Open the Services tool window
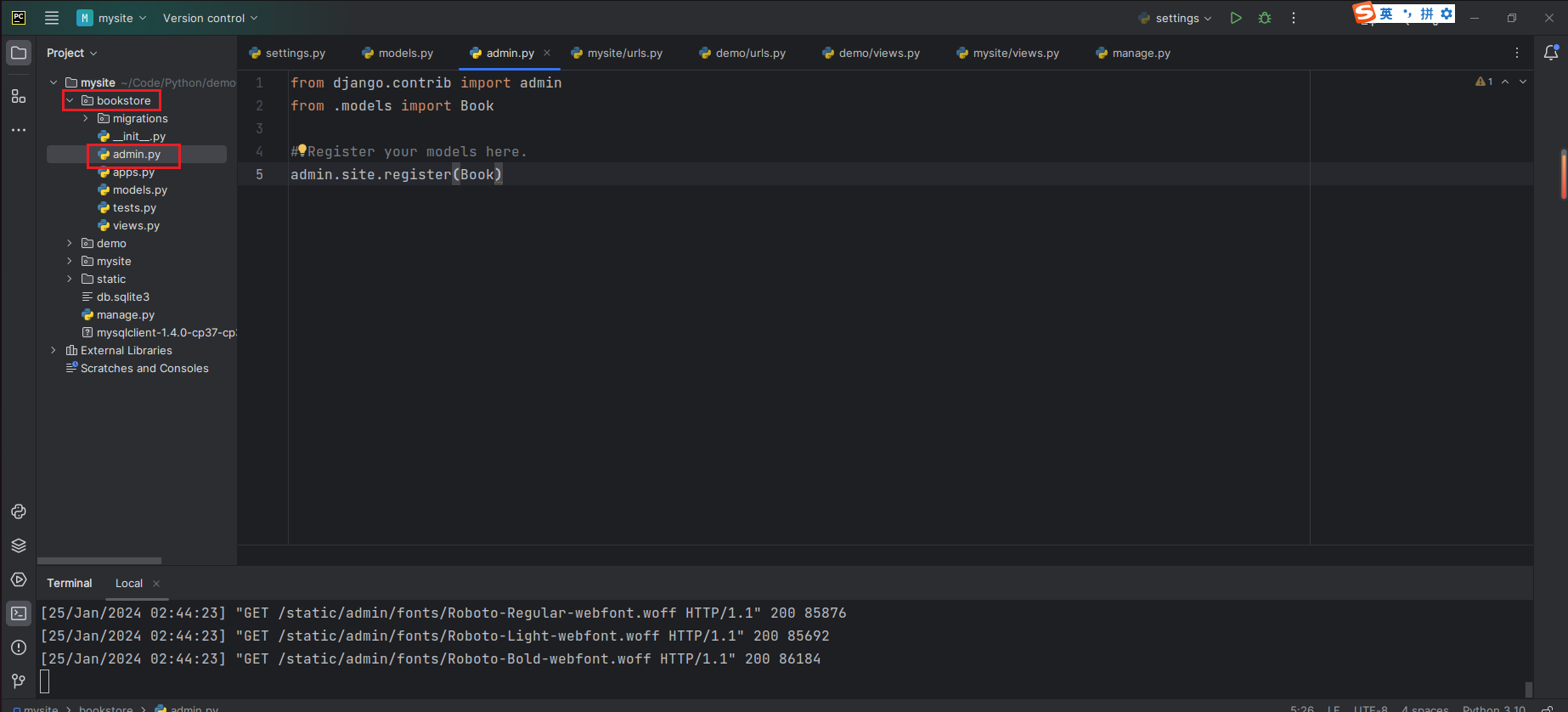The image size is (1568, 712). pyautogui.click(x=19, y=579)
